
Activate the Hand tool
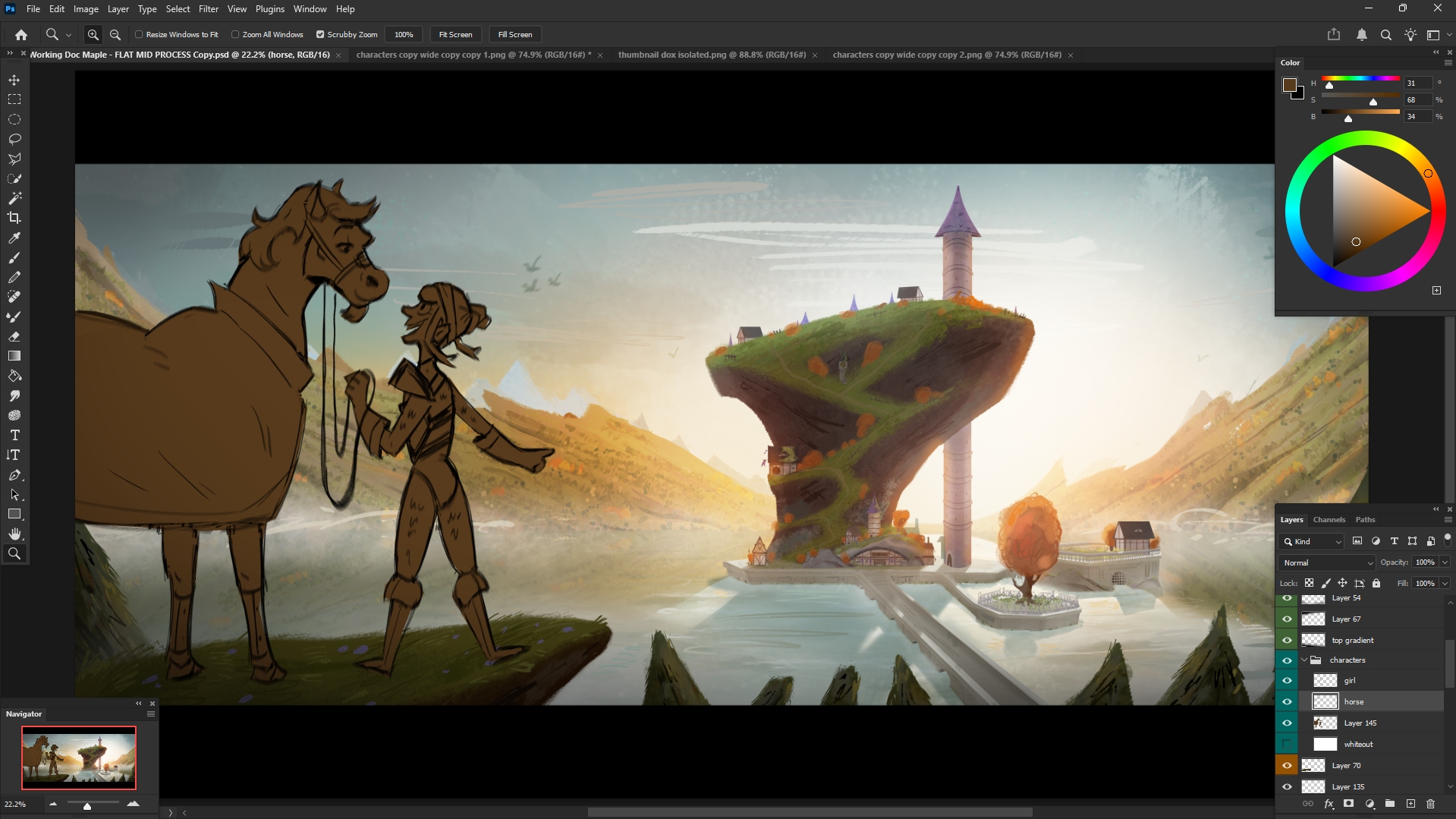[14, 534]
